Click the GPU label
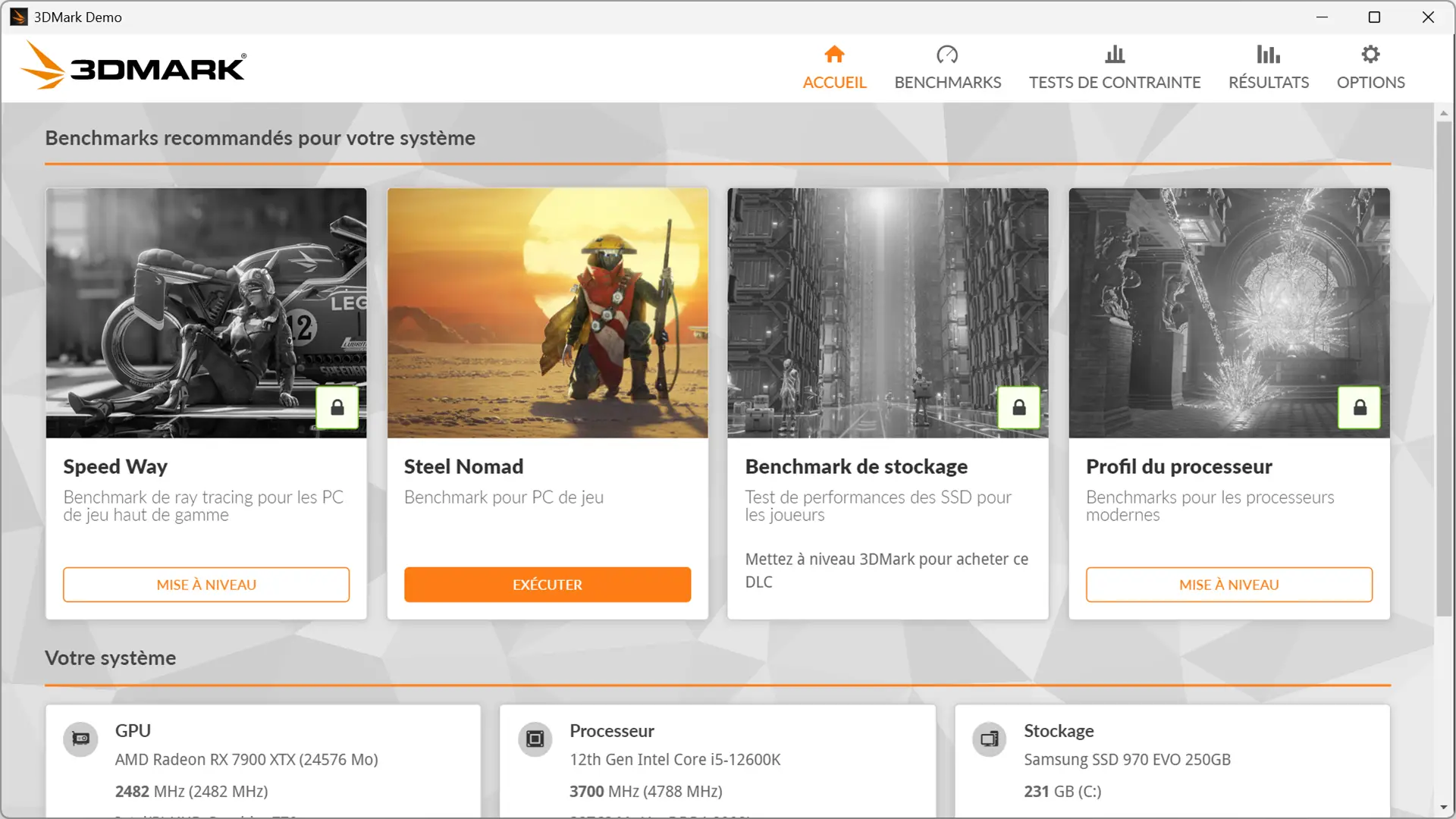 click(x=133, y=731)
